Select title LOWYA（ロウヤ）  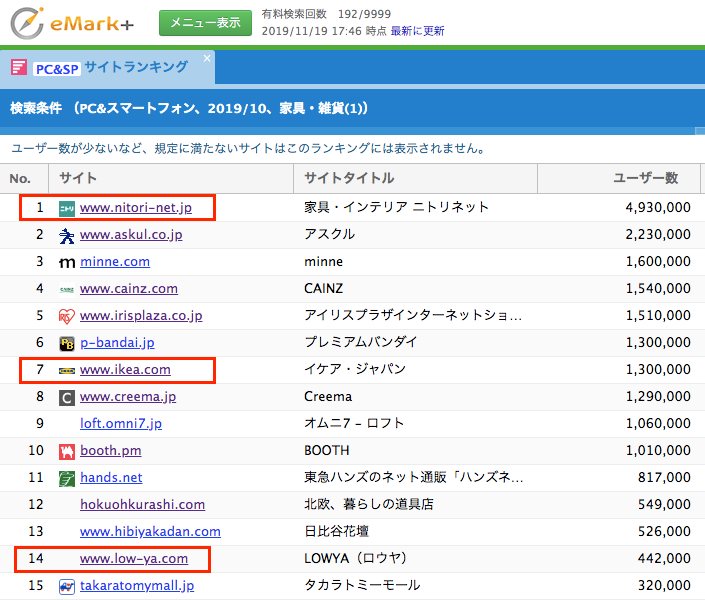(356, 558)
